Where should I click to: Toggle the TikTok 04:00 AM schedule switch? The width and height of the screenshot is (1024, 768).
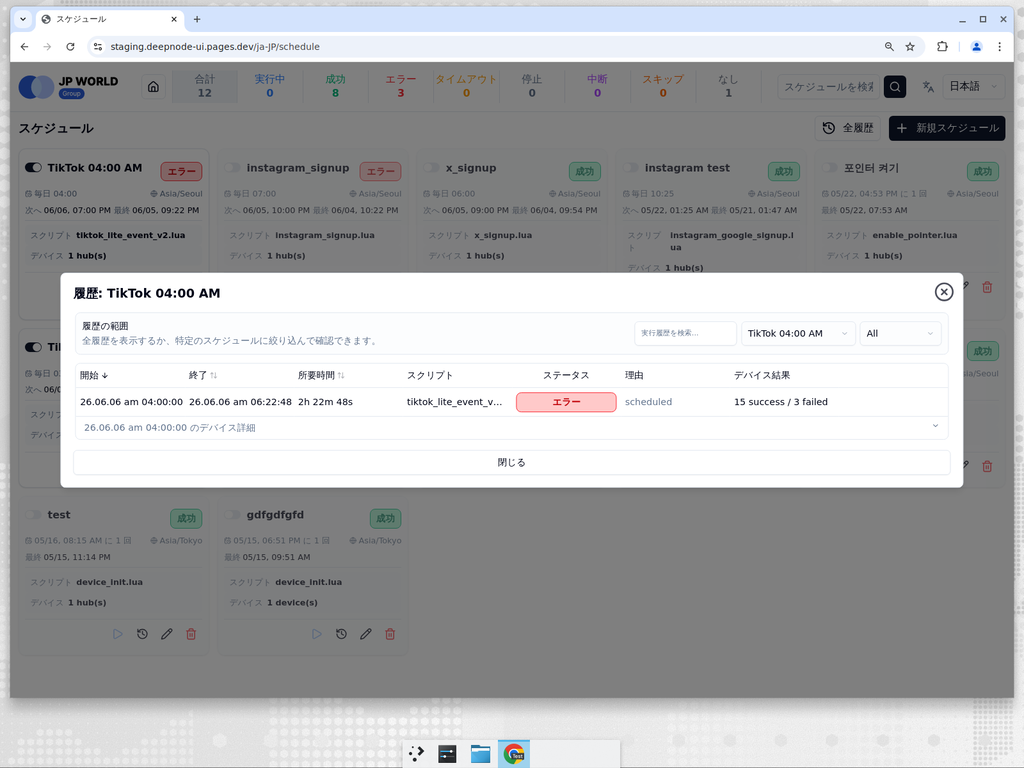point(33,168)
